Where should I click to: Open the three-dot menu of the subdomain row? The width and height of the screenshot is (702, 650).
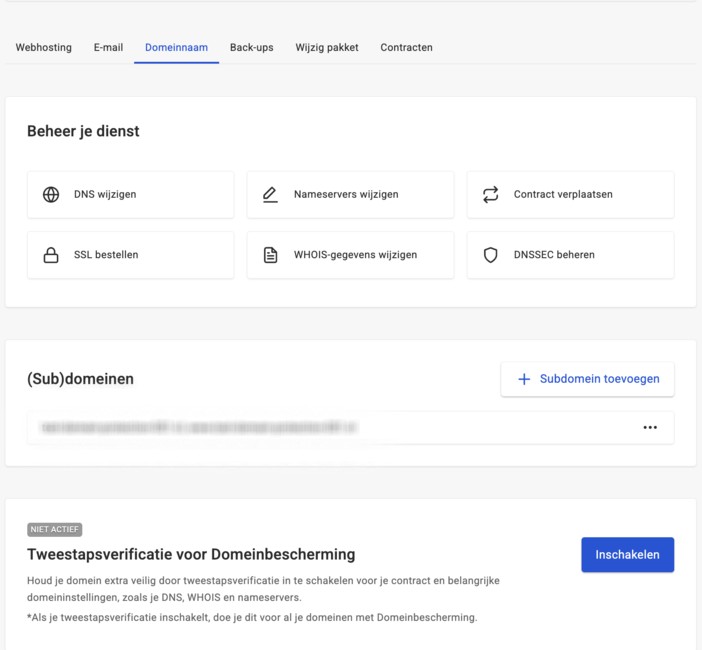650,428
